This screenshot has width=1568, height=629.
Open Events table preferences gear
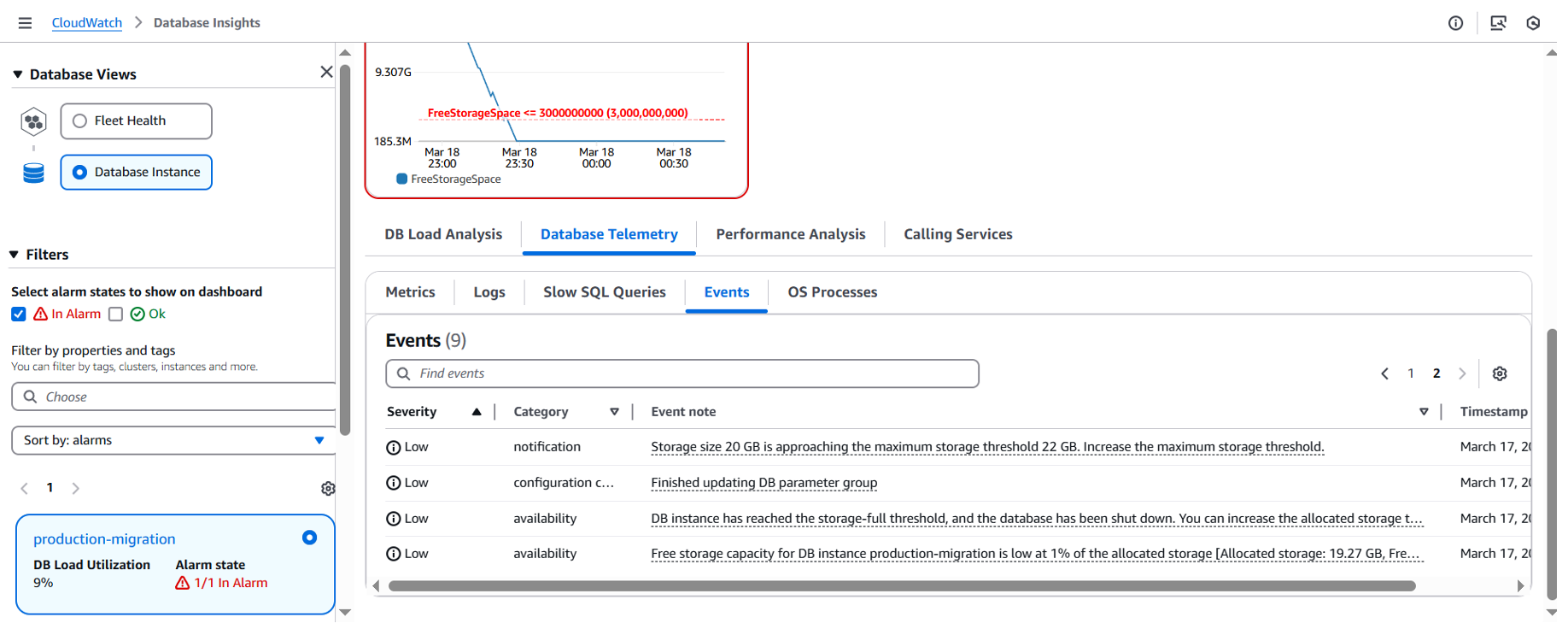[1500, 373]
